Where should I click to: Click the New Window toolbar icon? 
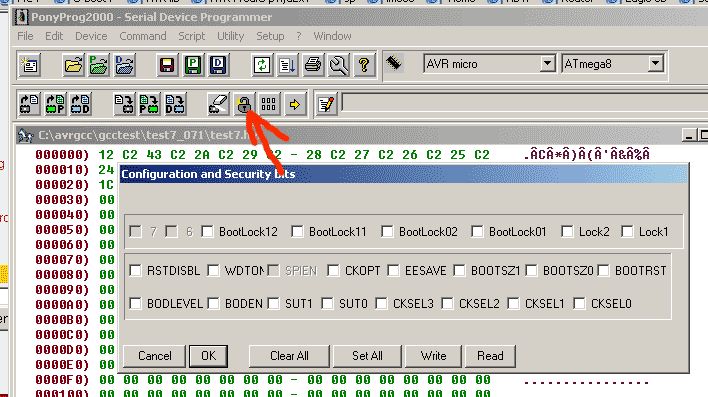pyautogui.click(x=29, y=65)
